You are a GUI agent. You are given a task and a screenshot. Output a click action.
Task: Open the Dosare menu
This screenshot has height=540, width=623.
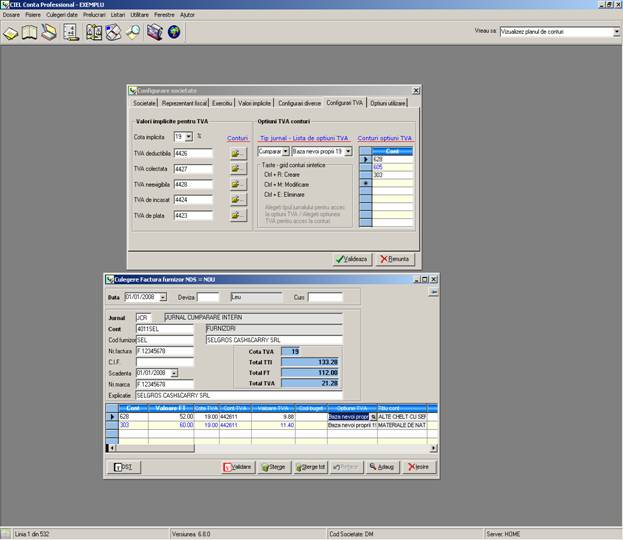pyautogui.click(x=11, y=15)
